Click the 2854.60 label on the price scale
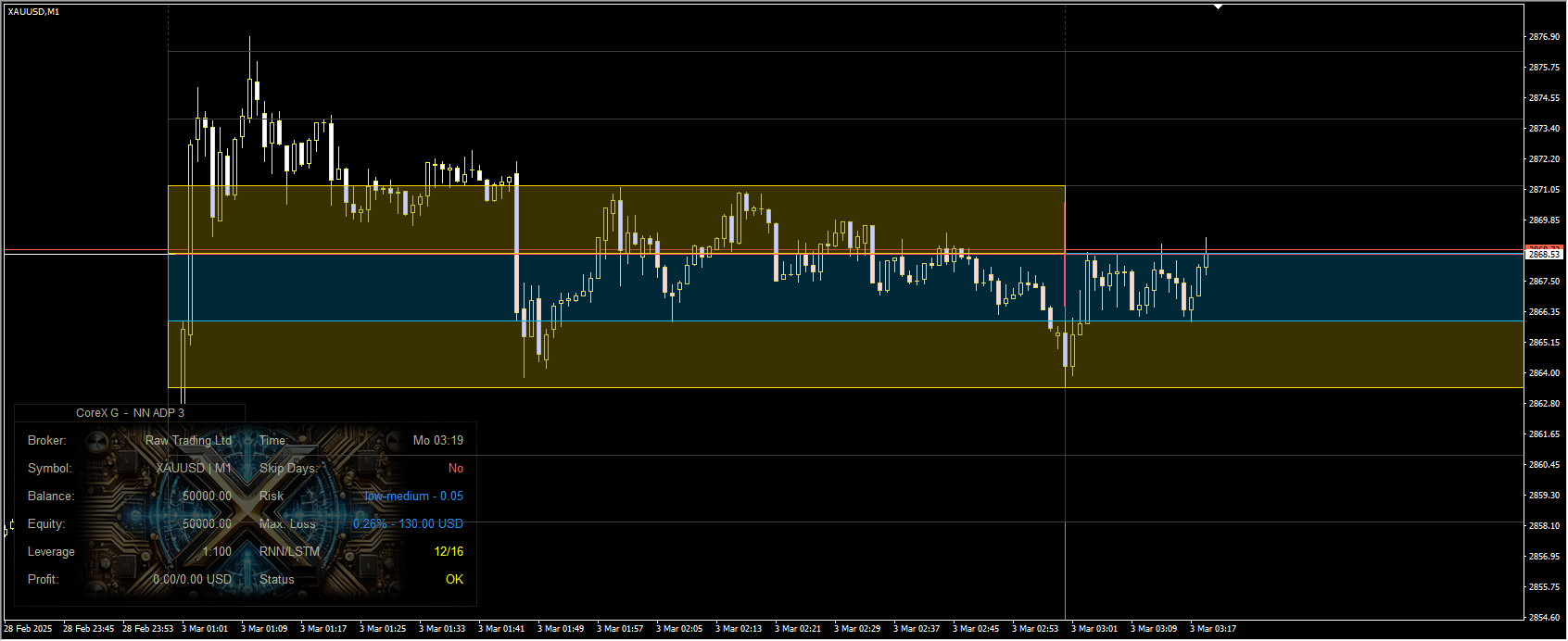Image resolution: width=1568 pixels, height=641 pixels. tap(1544, 618)
